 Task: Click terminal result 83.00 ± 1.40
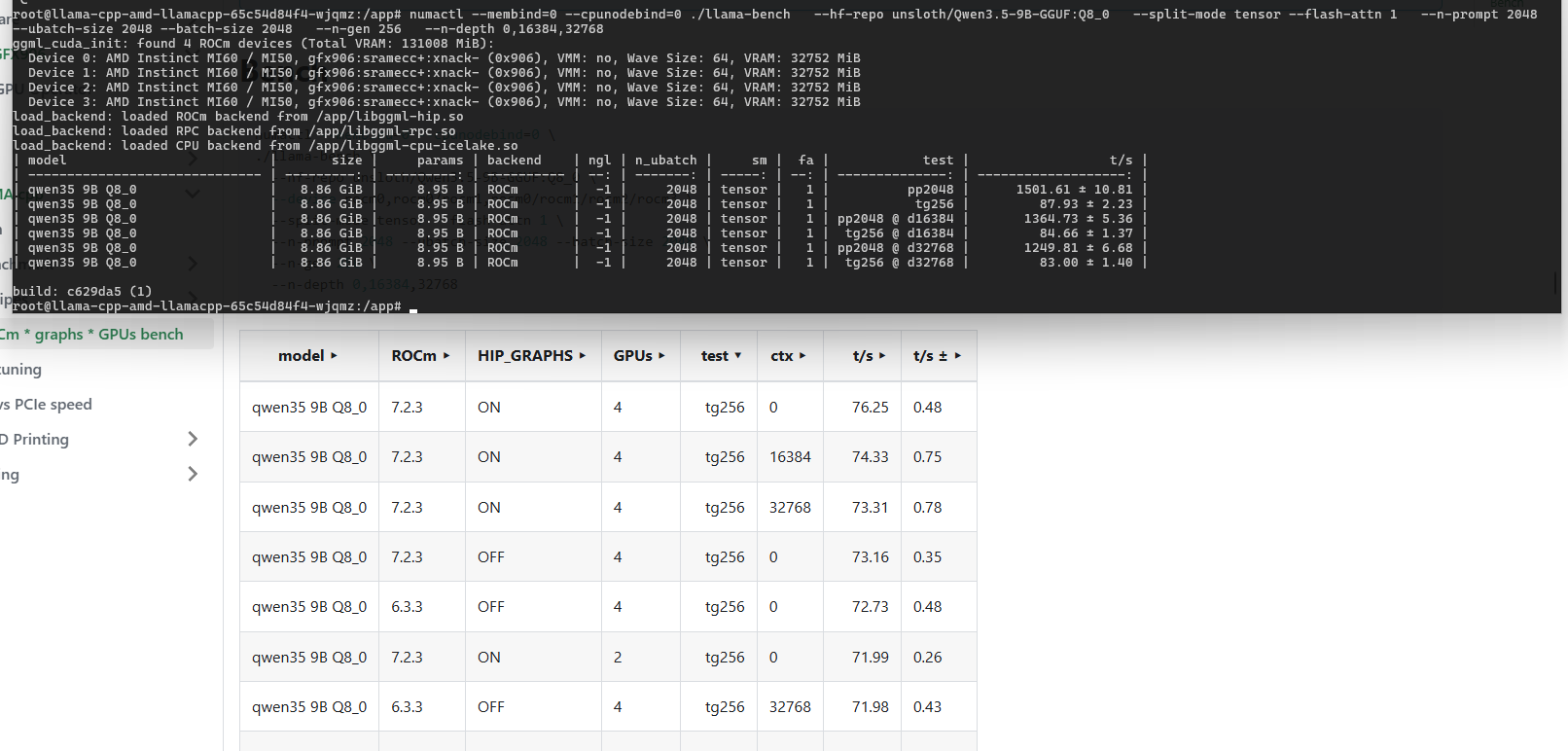(1086, 263)
